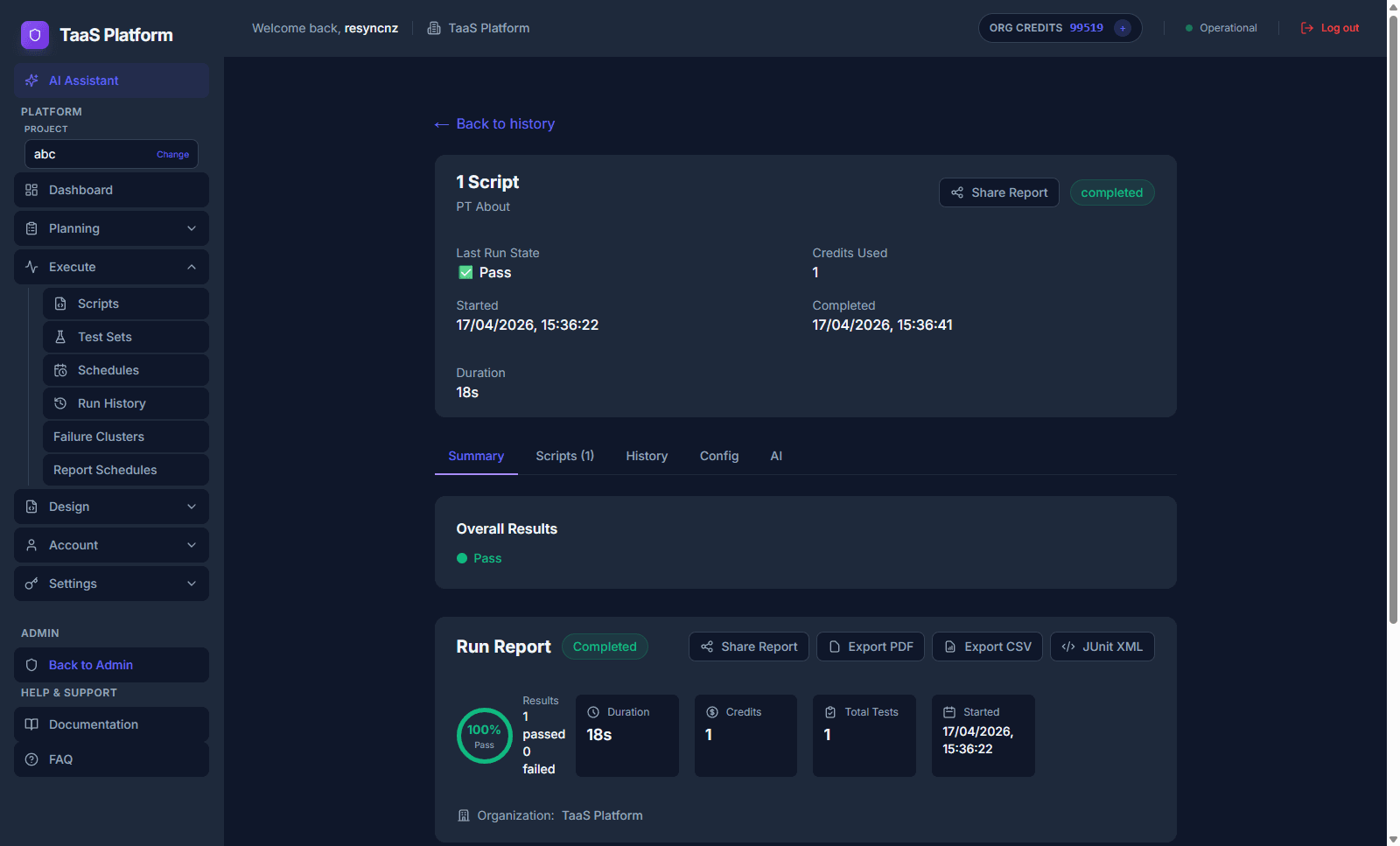Screen dimensions: 1400x846
Task: Click the green completed status badge
Action: (x=1111, y=192)
